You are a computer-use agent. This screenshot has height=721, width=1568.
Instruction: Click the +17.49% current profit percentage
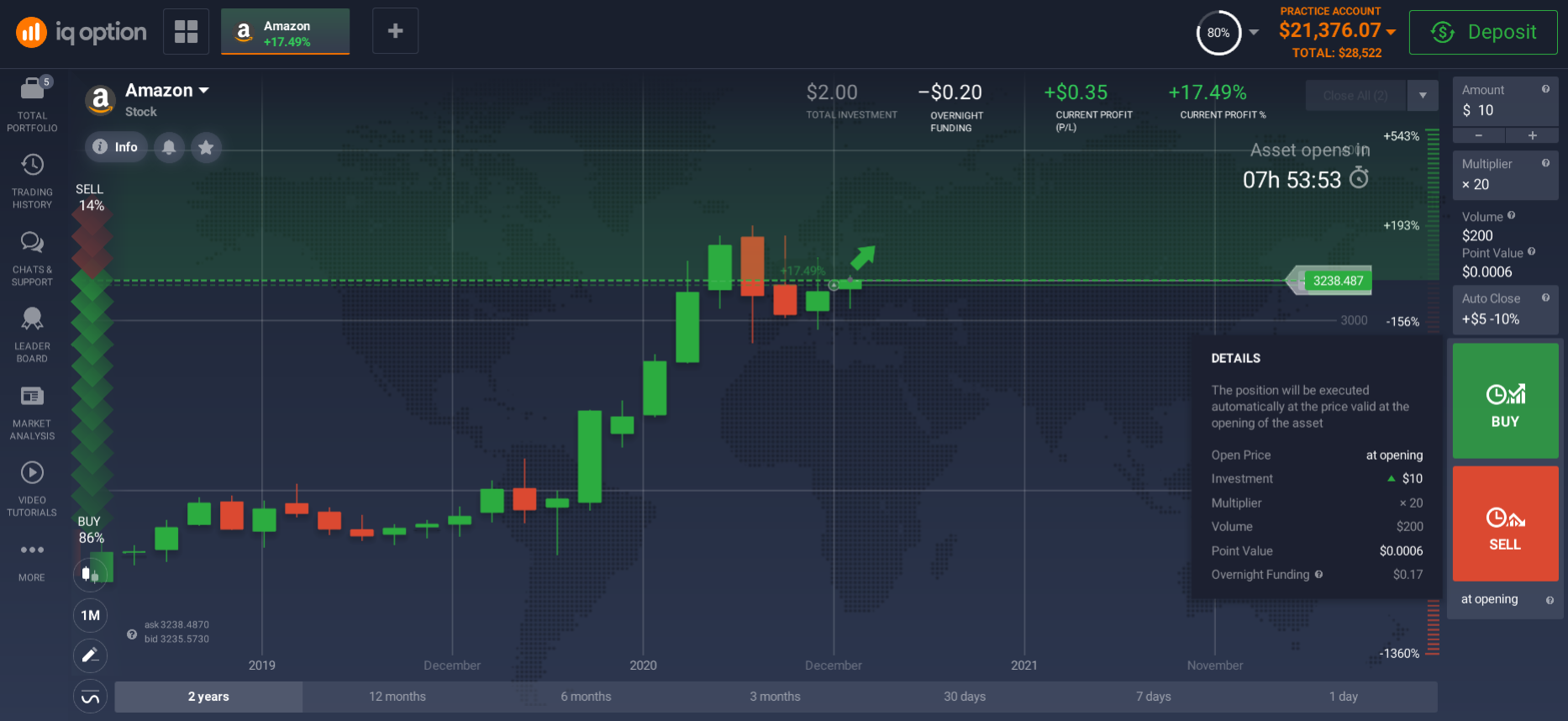click(1208, 92)
